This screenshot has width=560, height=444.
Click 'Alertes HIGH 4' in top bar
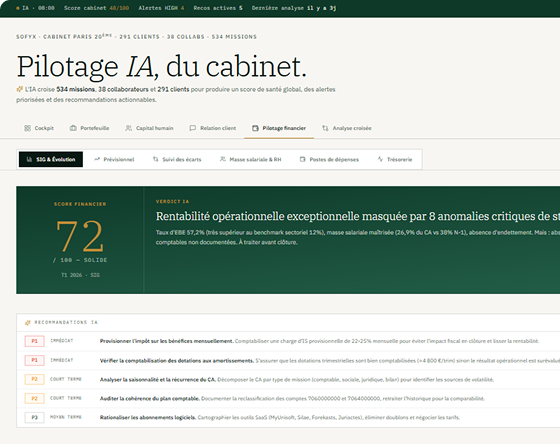[161, 8]
